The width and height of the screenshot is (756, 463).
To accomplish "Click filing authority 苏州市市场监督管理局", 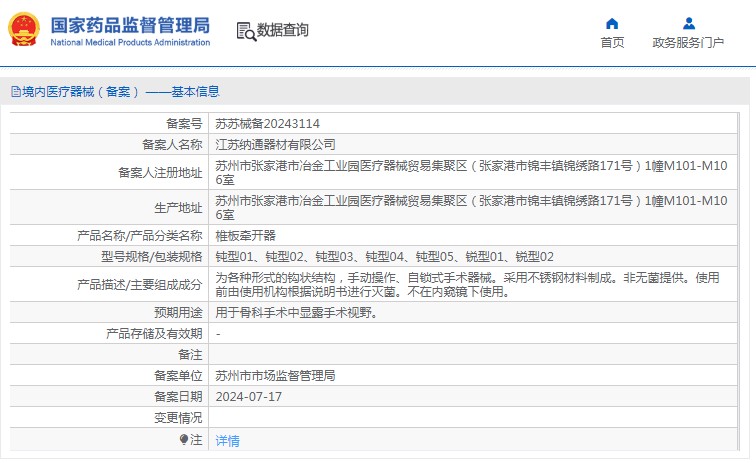I will [x=275, y=376].
